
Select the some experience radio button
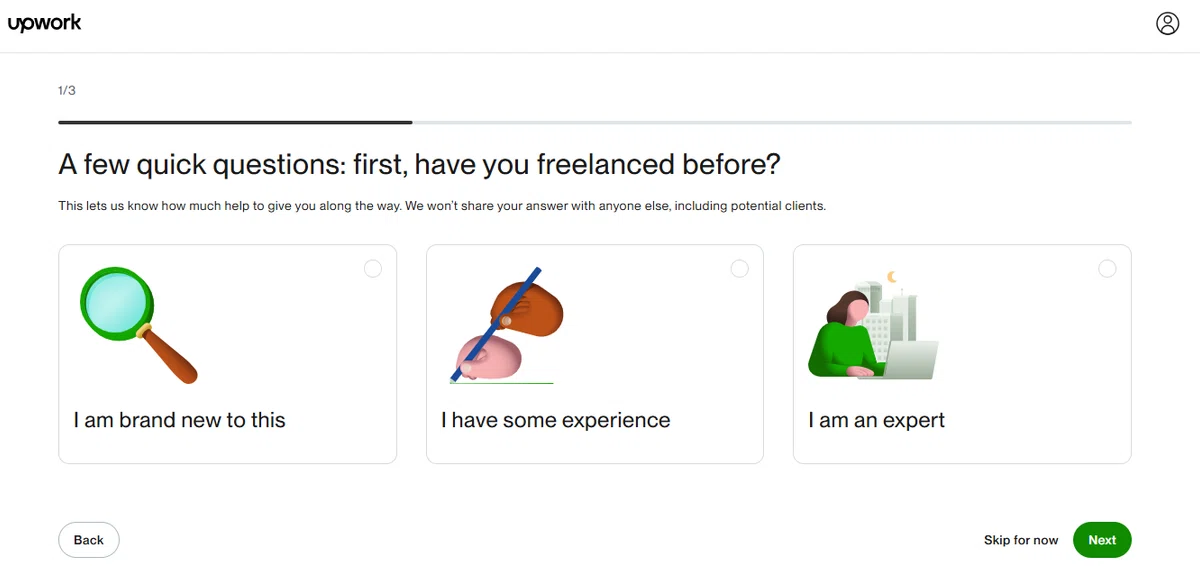pos(740,269)
